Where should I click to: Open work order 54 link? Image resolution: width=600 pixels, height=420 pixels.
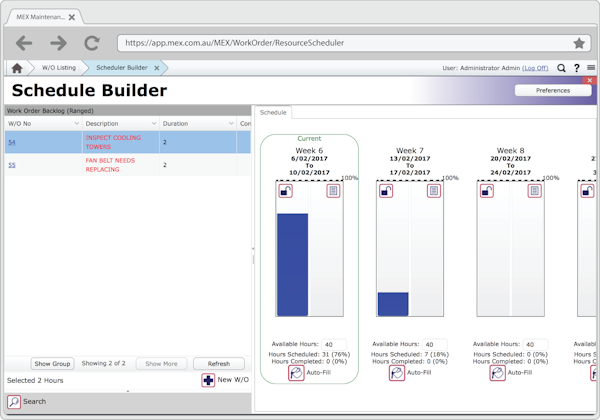12,142
